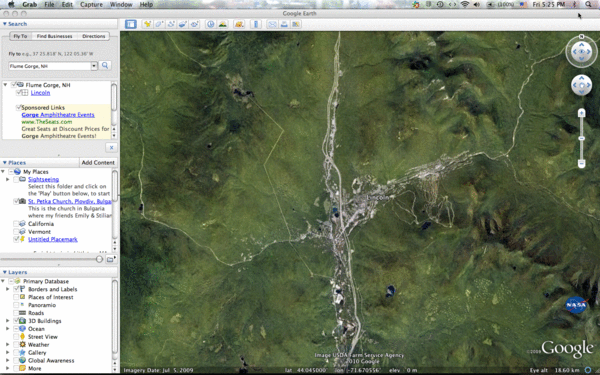600x375 pixels.
Task: Click the move joystick hand control
Action: click(x=582, y=85)
